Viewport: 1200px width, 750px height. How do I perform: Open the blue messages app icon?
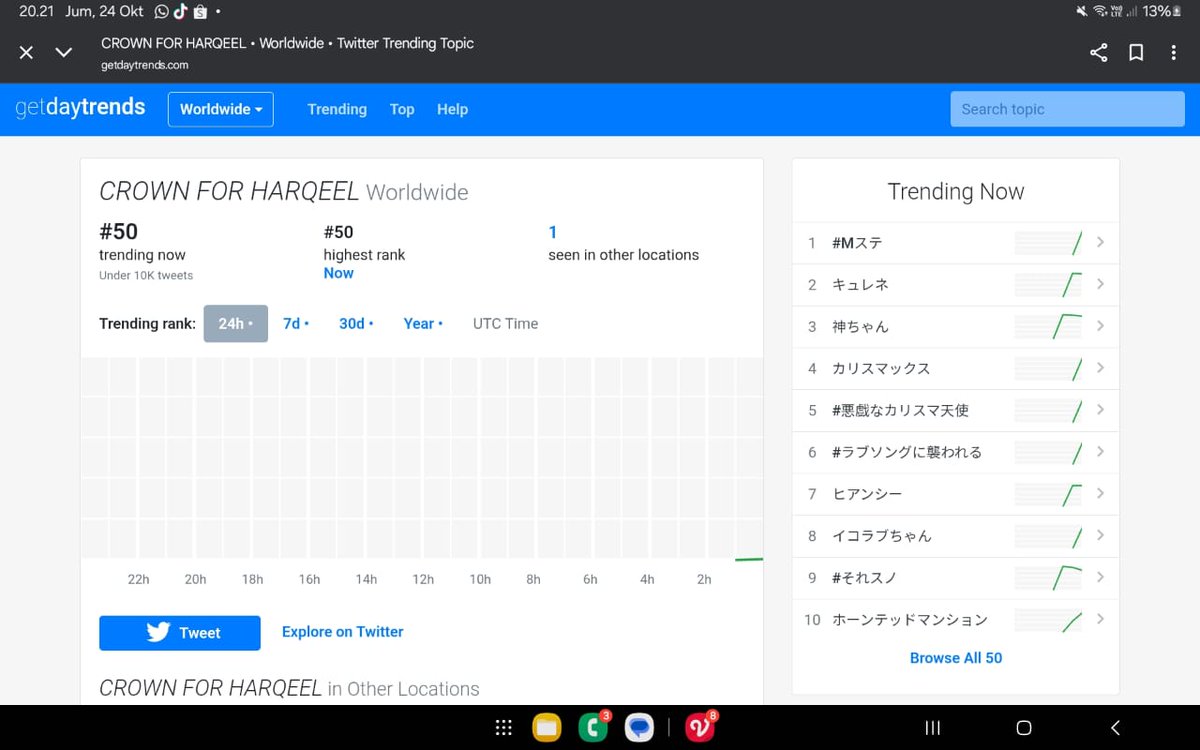tap(639, 728)
